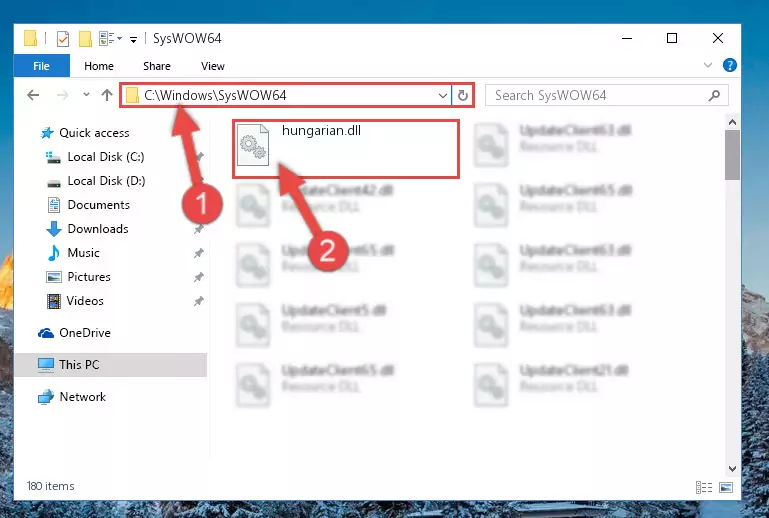Maximize the SysWOW64 window
The width and height of the screenshot is (769, 518).
pyautogui.click(x=672, y=38)
